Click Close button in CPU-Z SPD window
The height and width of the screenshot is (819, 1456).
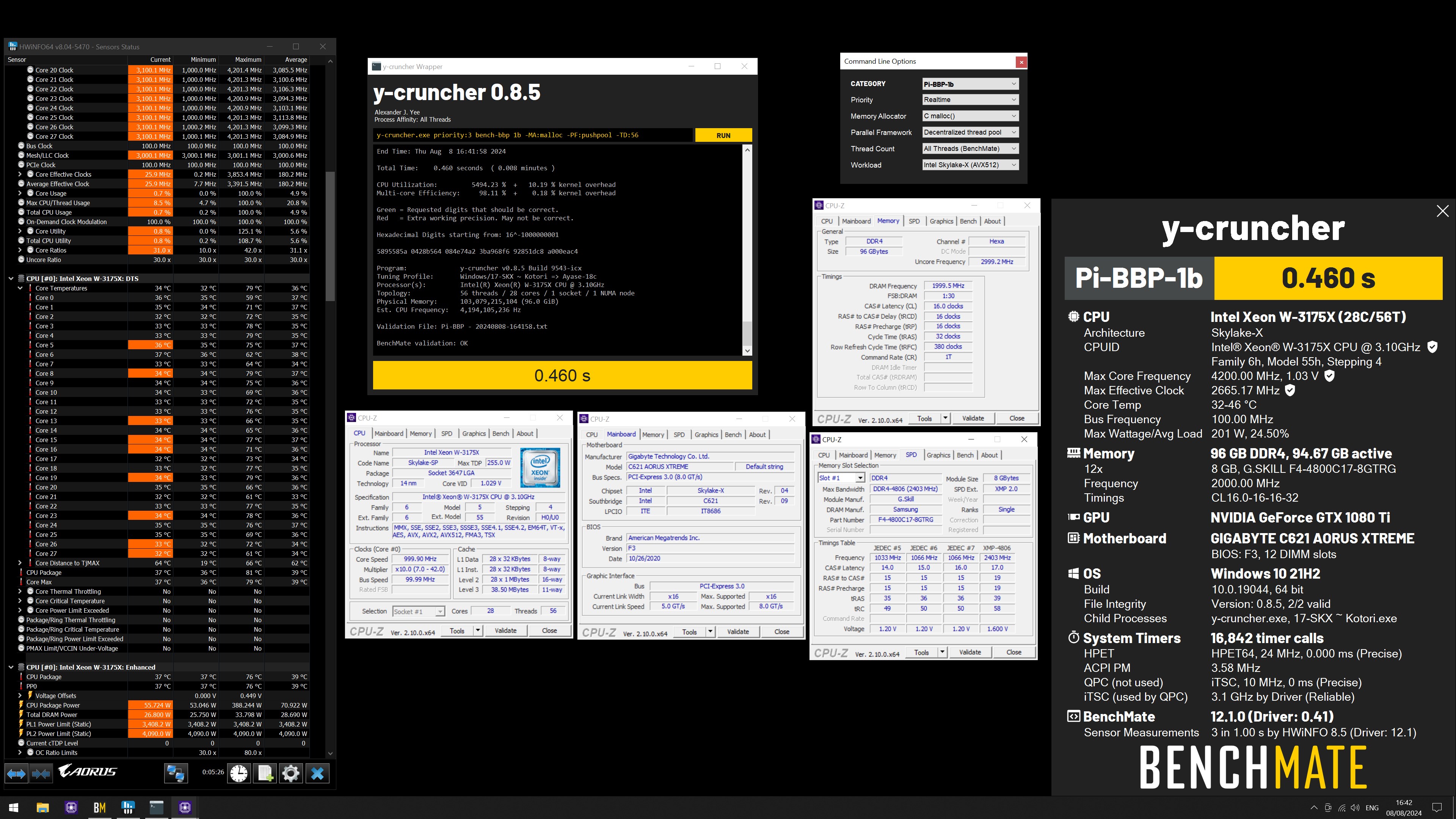point(1014,652)
